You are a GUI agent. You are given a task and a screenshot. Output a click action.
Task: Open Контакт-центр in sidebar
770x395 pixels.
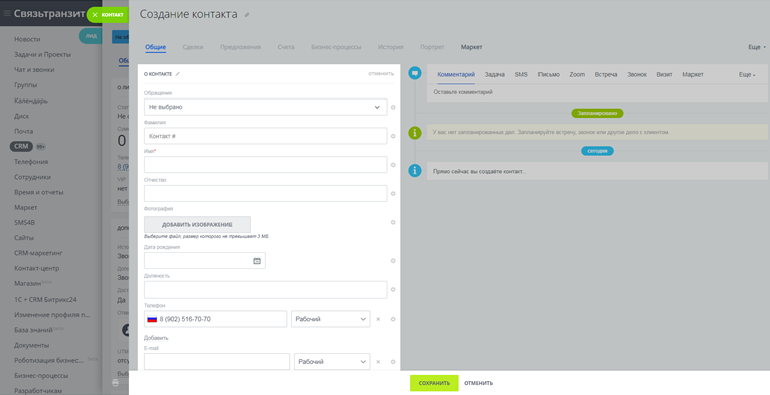[x=36, y=269]
